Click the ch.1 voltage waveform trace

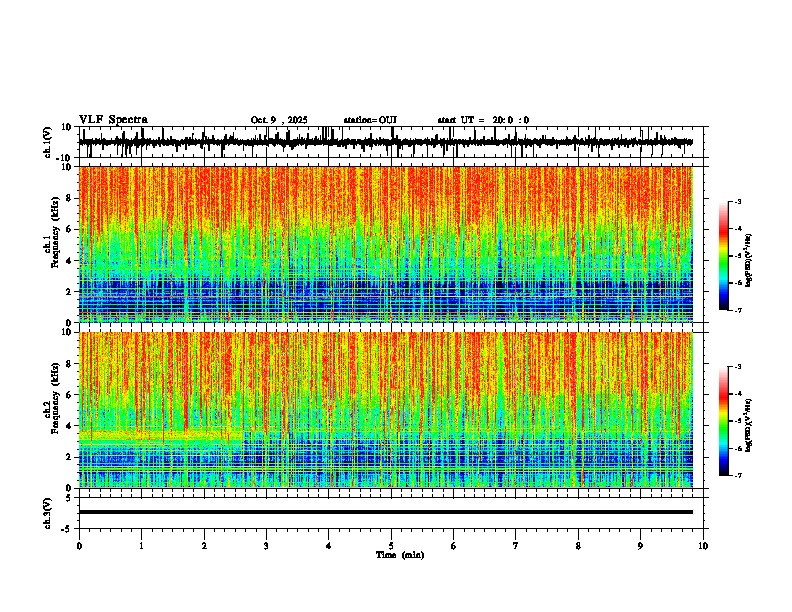[x=386, y=142]
